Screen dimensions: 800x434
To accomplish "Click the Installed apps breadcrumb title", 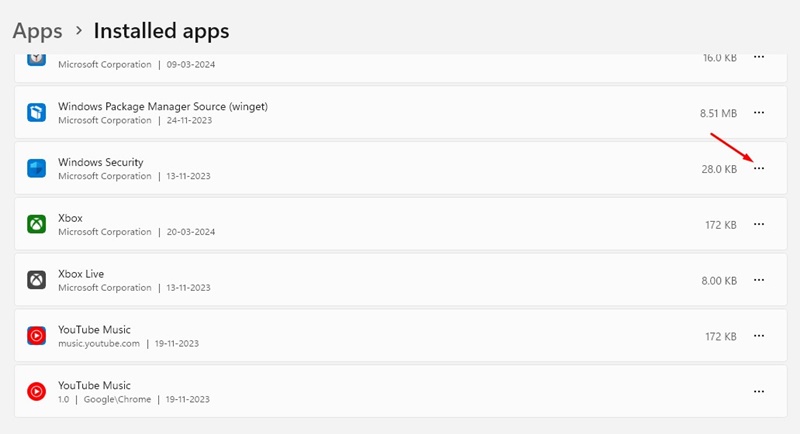I will [x=161, y=31].
